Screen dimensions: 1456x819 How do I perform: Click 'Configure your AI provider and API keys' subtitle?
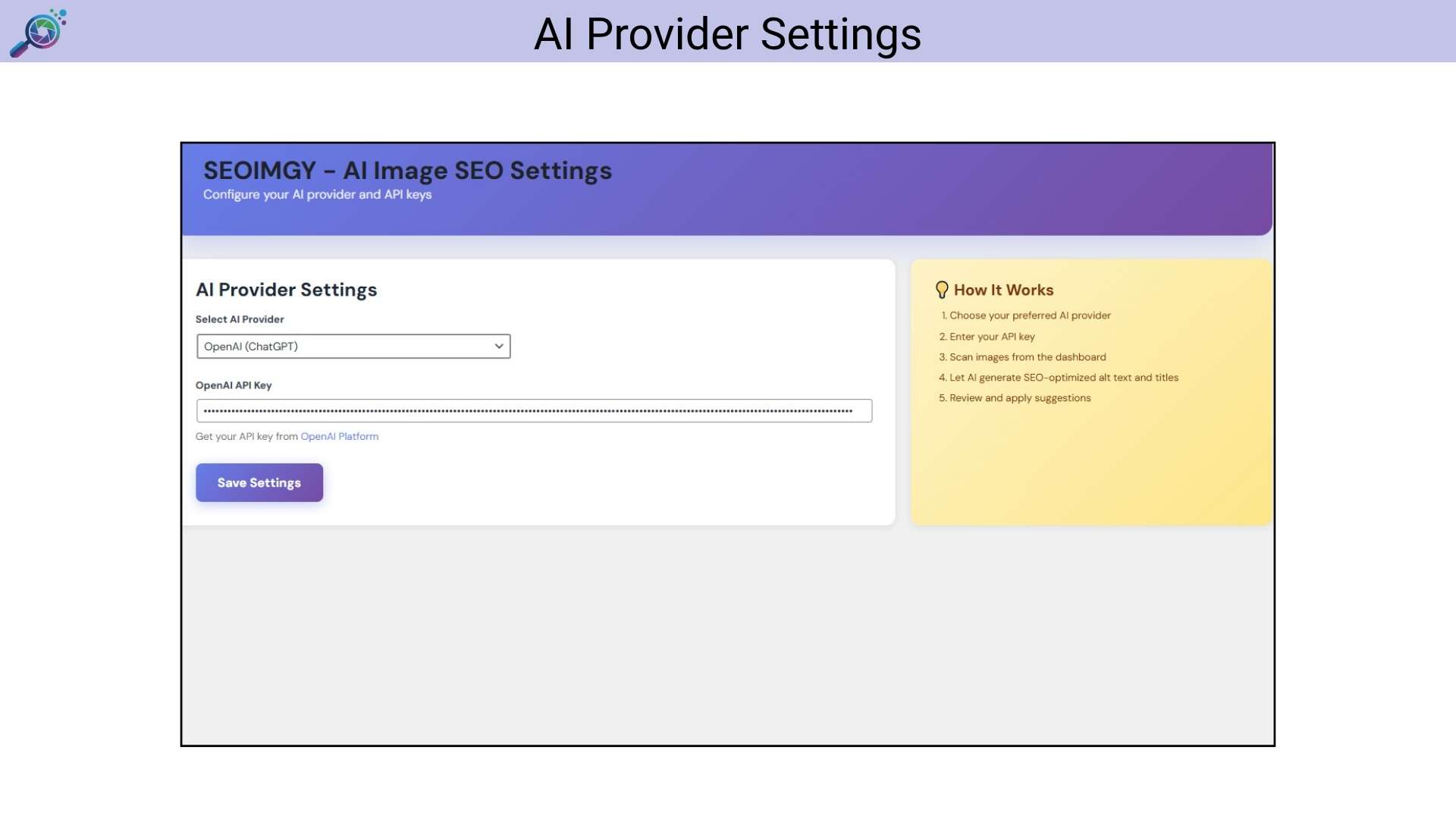tap(317, 195)
